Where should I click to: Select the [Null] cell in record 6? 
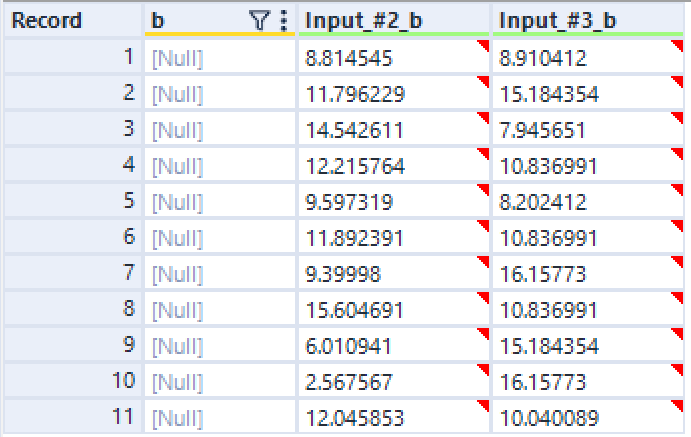coord(220,237)
